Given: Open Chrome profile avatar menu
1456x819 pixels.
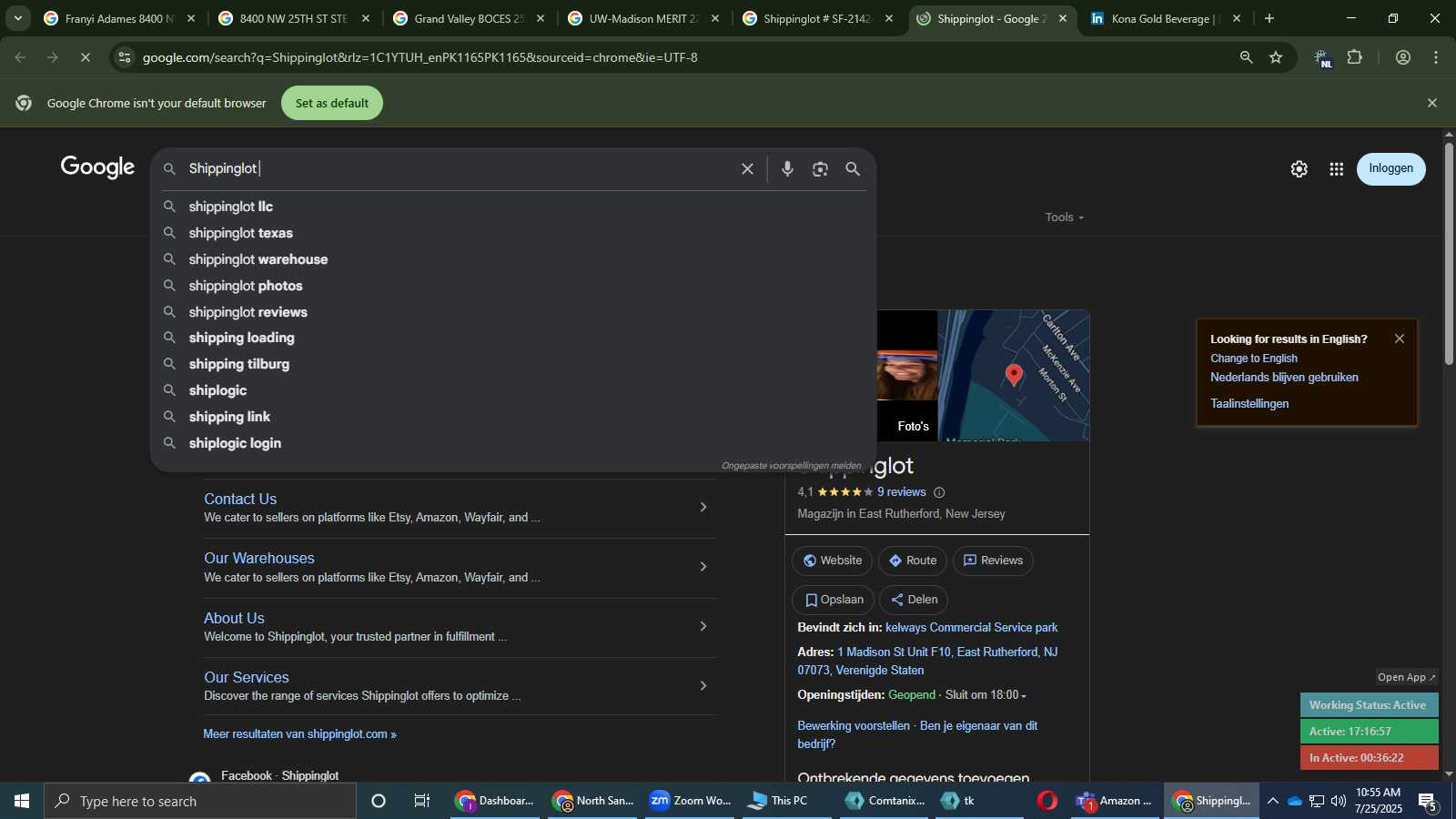Looking at the screenshot, I should tap(1403, 57).
